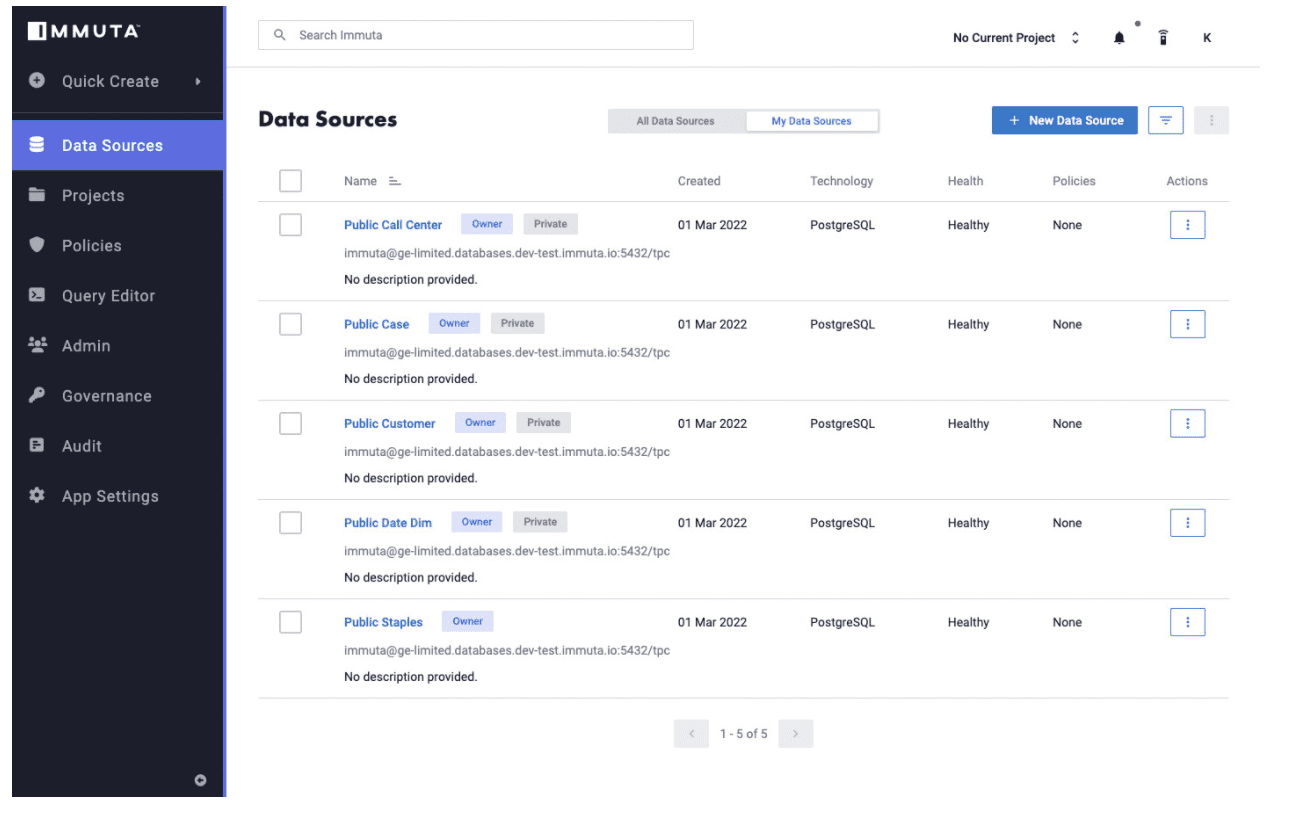Open actions menu for Public Call Center

pyautogui.click(x=1187, y=225)
